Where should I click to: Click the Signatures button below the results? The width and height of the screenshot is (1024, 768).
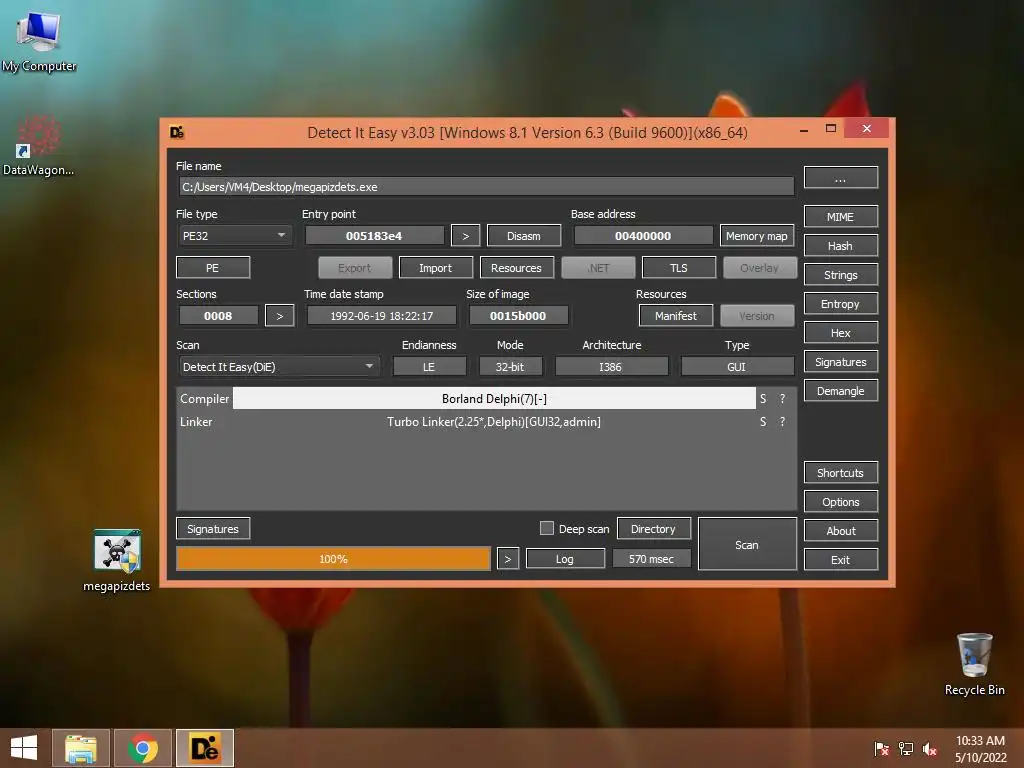coord(213,529)
